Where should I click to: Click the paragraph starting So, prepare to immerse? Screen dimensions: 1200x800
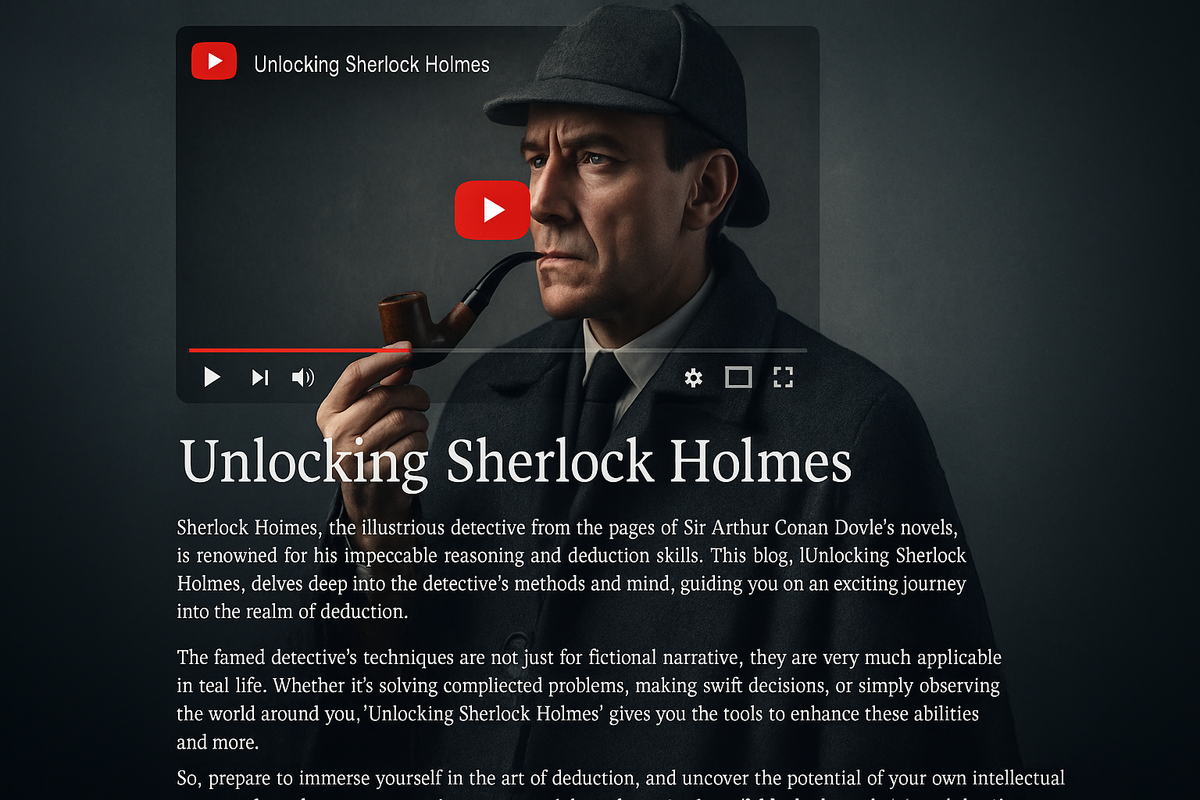[x=621, y=784]
